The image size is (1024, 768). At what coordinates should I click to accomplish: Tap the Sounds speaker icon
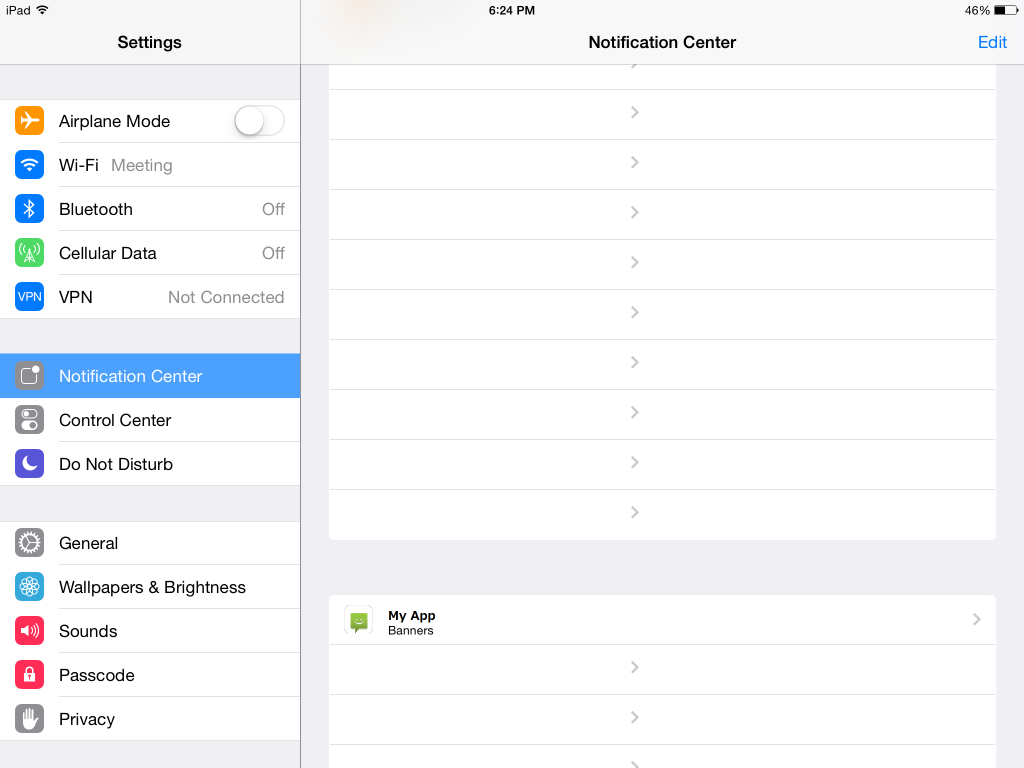(x=29, y=630)
